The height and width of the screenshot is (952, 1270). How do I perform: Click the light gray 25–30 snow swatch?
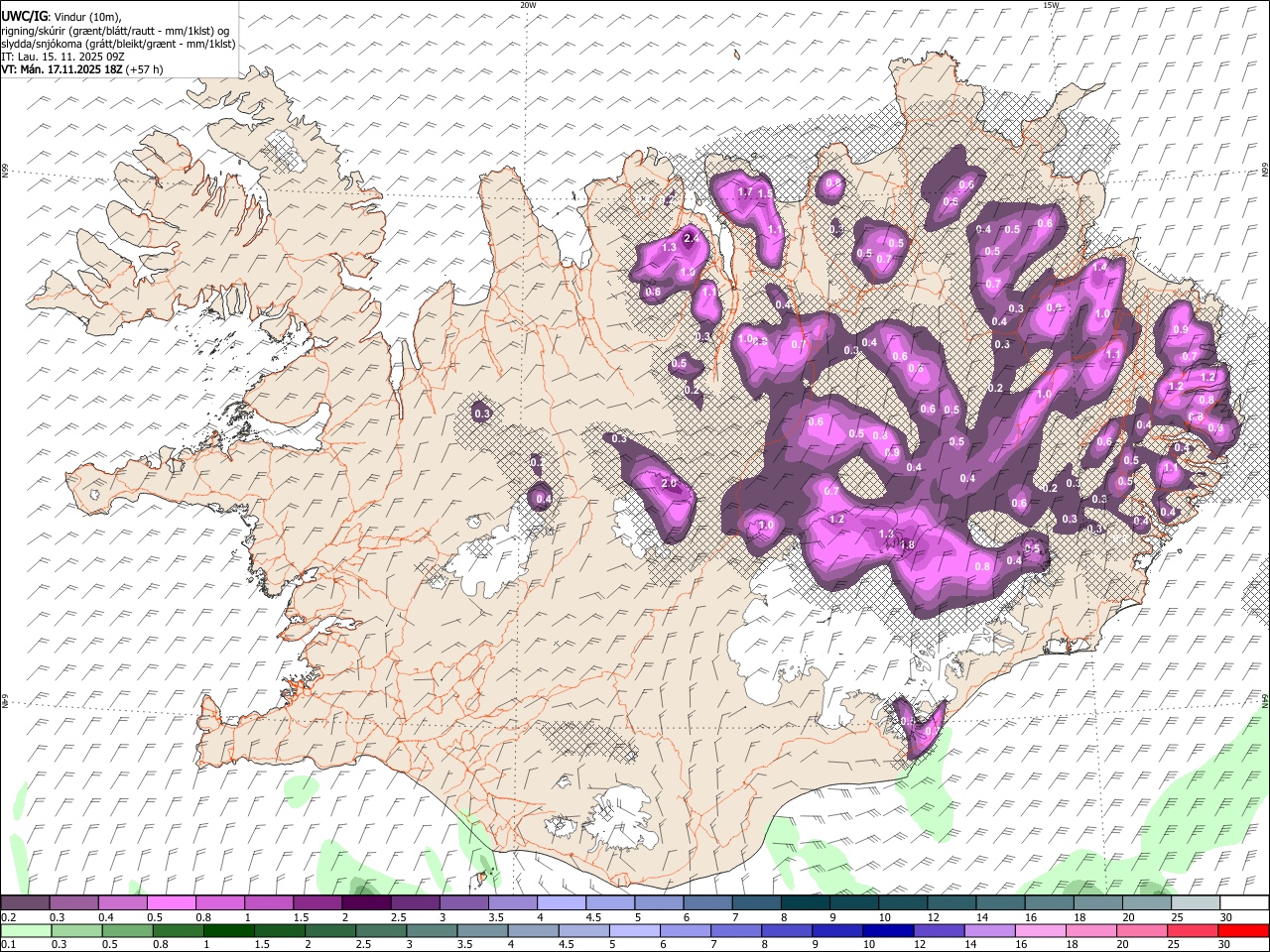1197,902
